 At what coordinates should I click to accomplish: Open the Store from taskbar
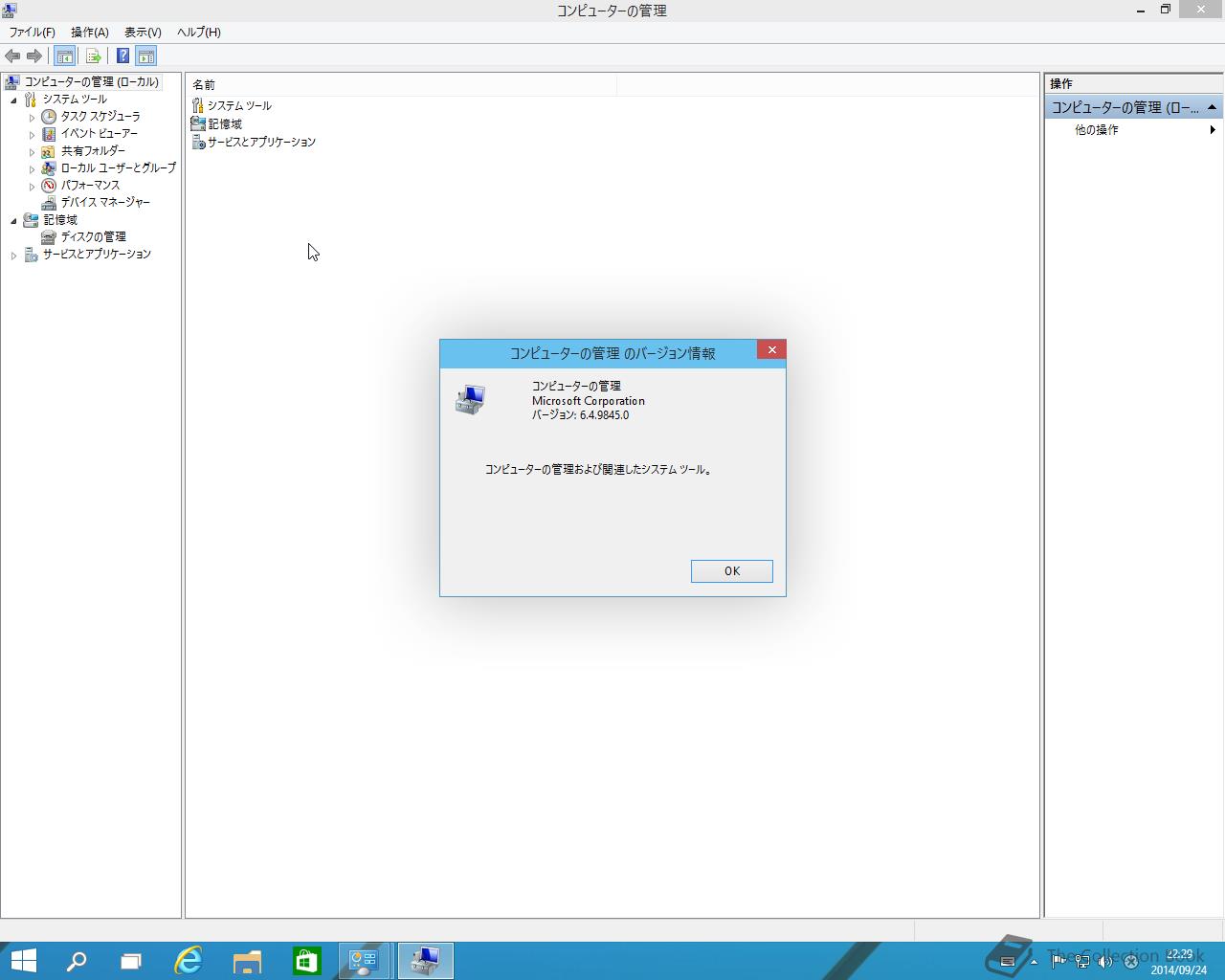(306, 961)
